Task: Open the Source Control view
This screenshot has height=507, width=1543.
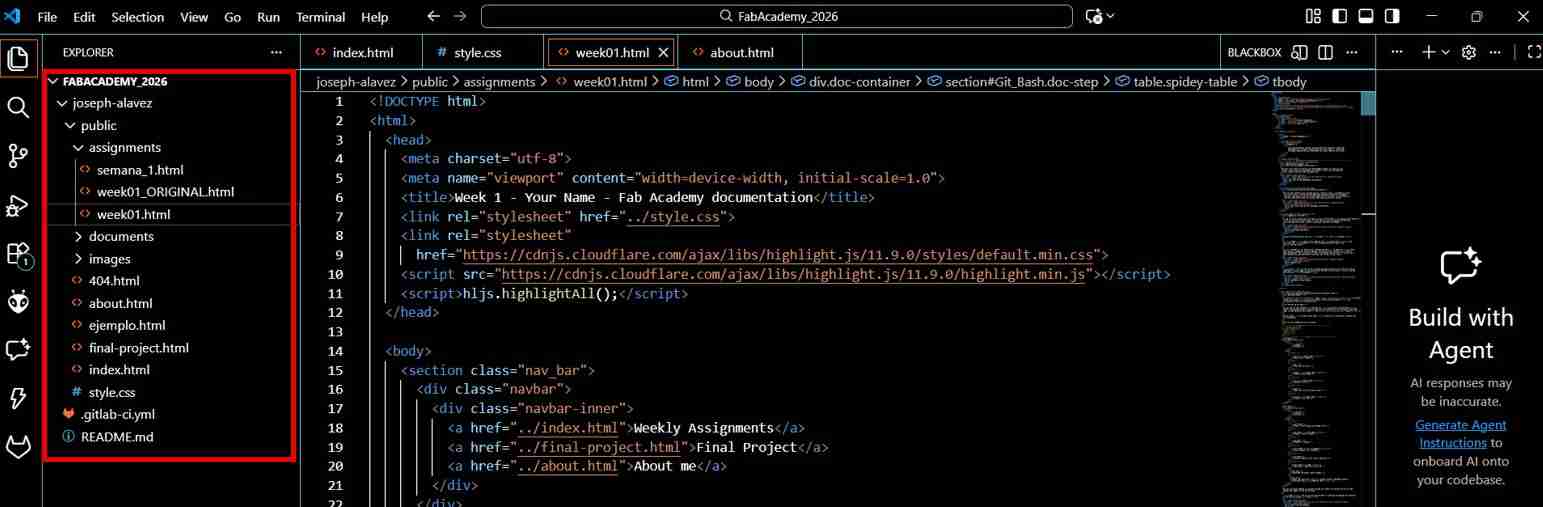Action: 18,156
